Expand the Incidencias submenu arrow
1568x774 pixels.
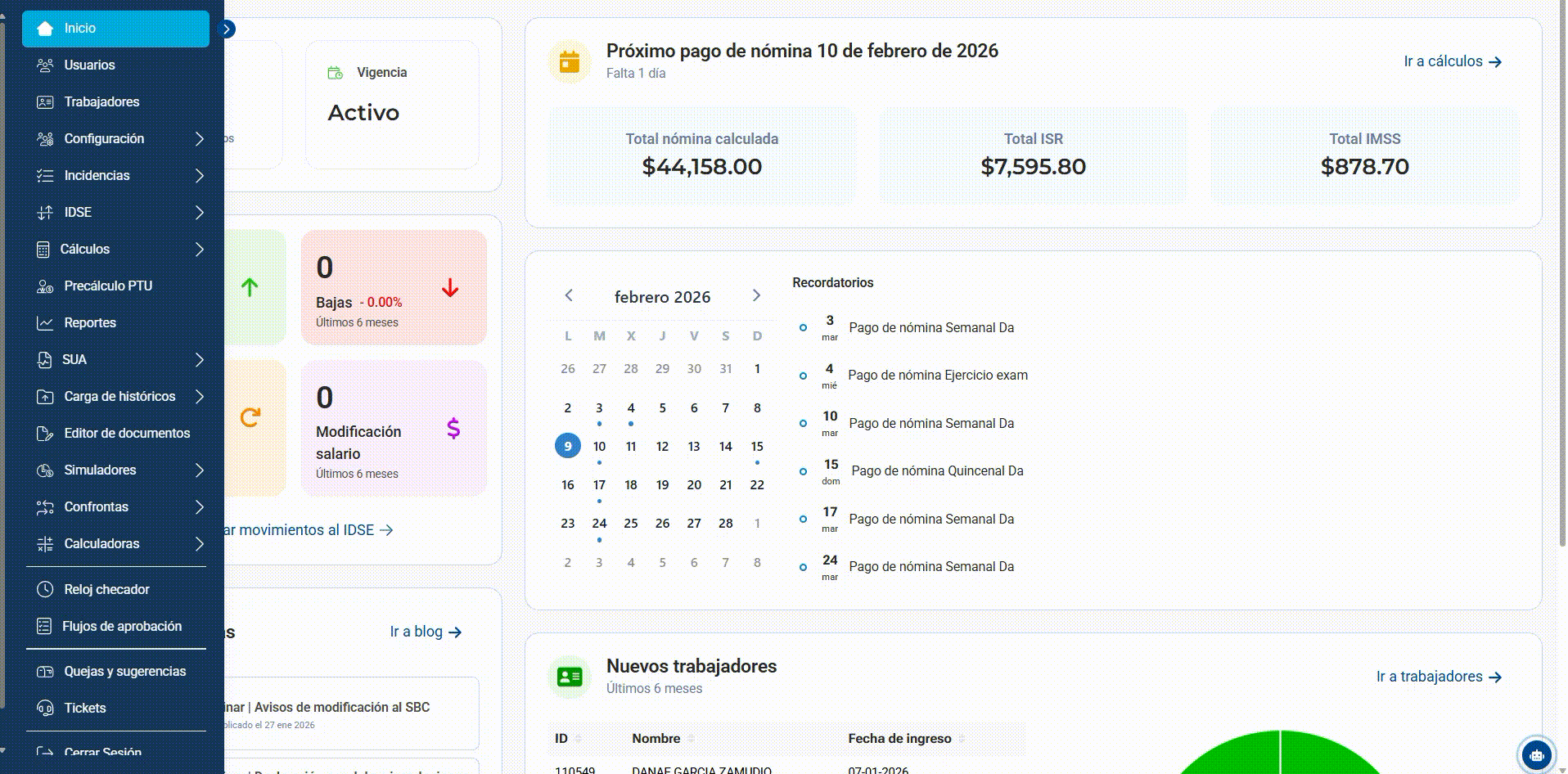coord(200,176)
